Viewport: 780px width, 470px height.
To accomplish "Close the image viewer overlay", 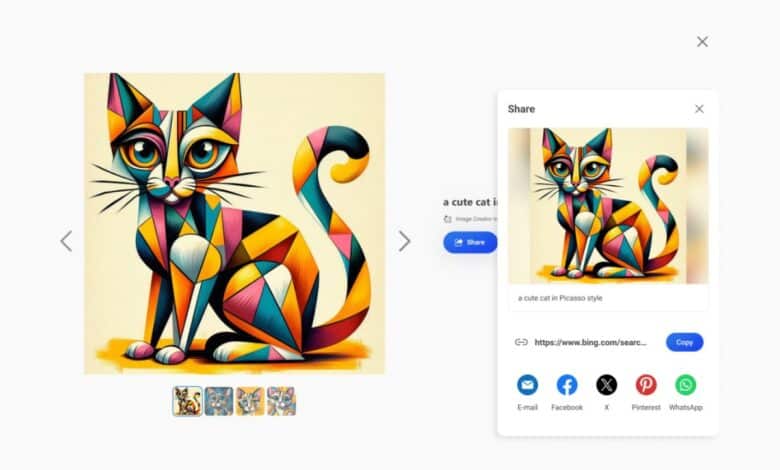I will click(702, 42).
